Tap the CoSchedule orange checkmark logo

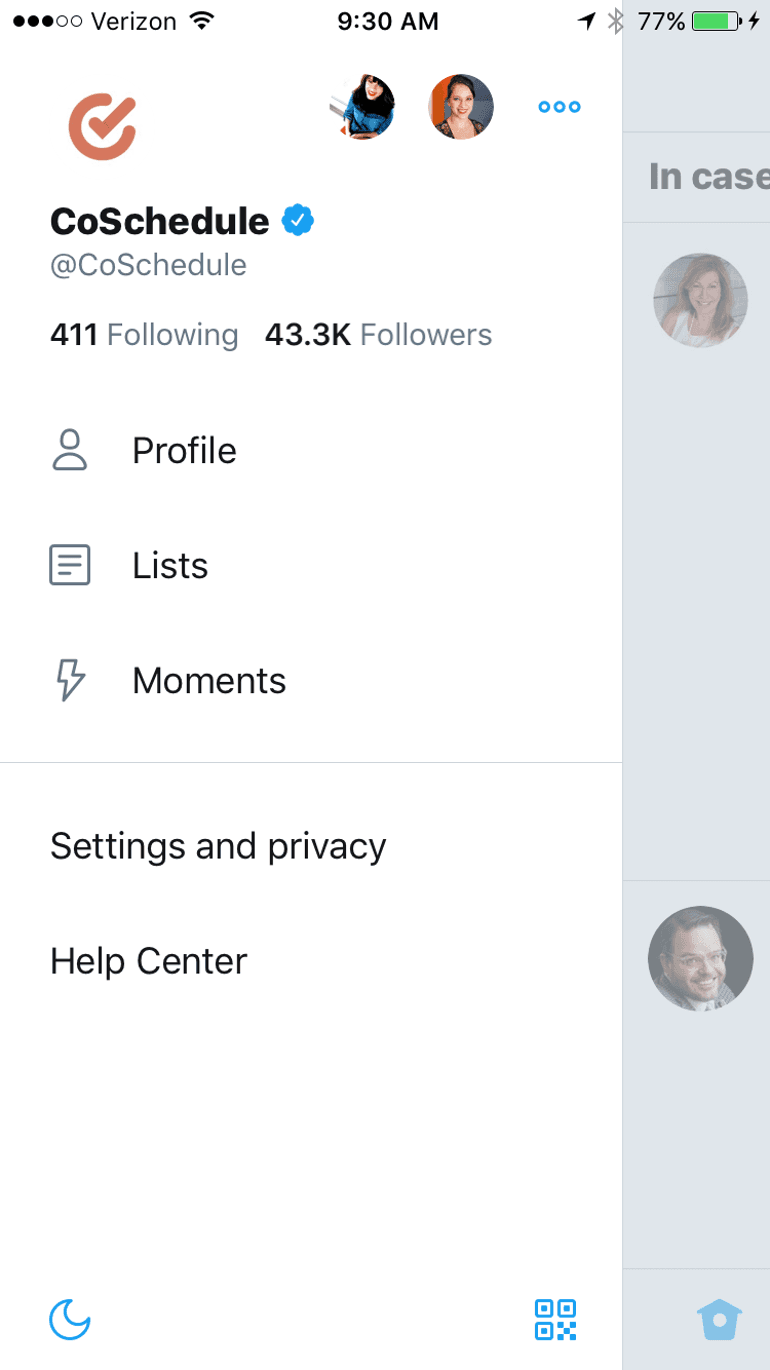(102, 126)
